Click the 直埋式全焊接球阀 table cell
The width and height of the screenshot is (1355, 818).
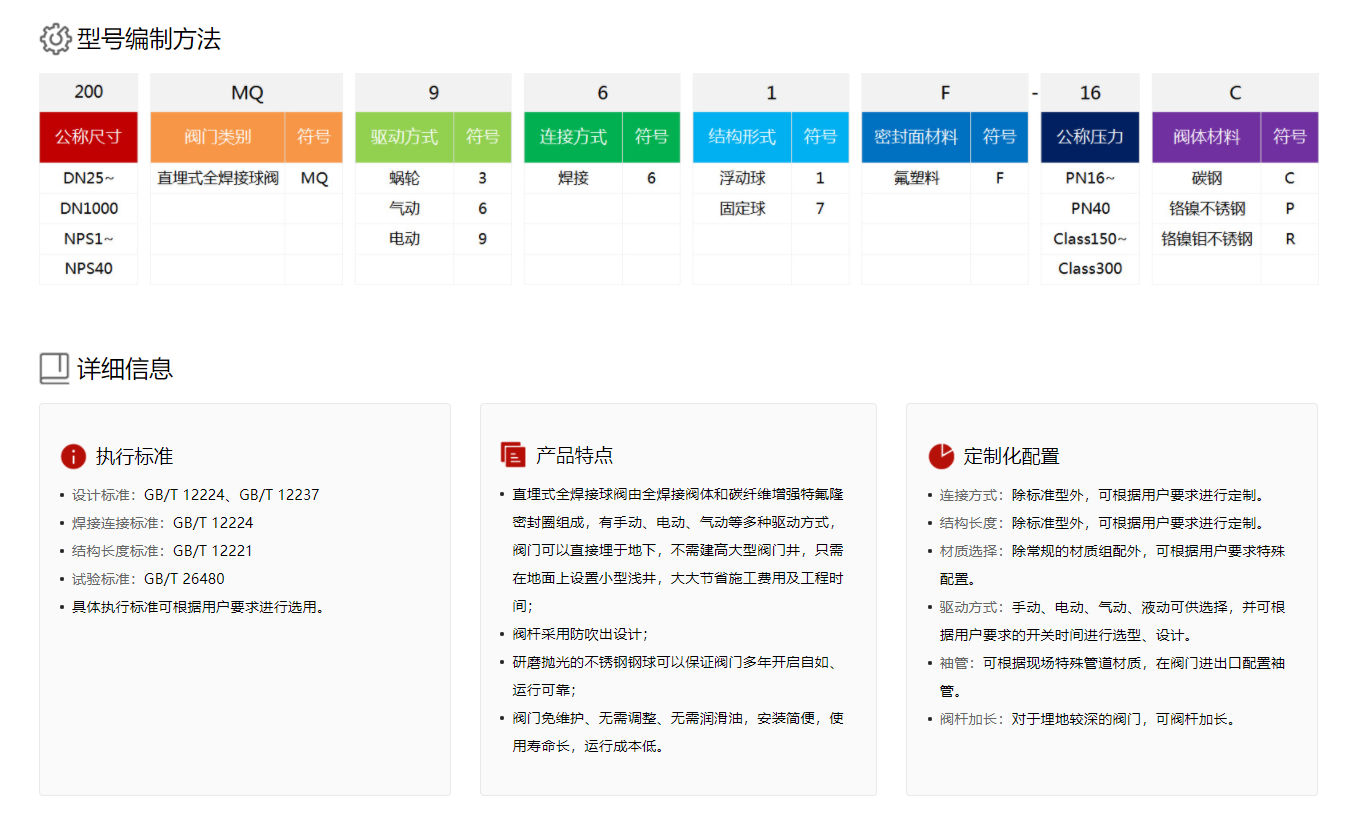tap(218, 179)
